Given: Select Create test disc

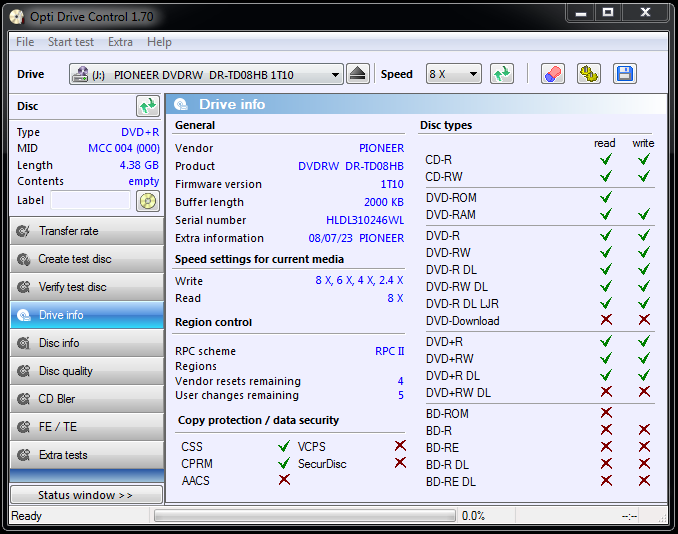Looking at the screenshot, I should [x=87, y=259].
